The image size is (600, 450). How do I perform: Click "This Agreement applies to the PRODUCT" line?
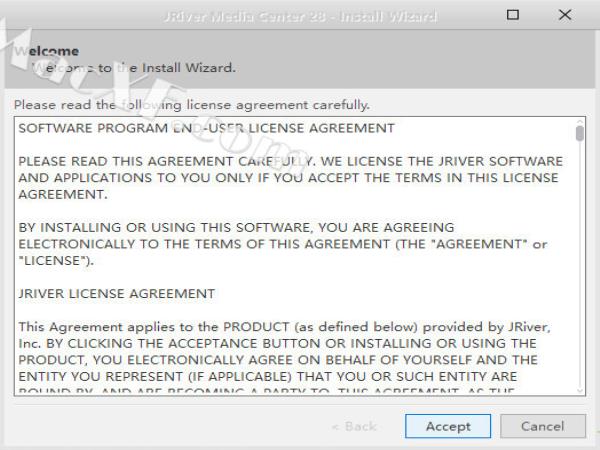coord(285,327)
